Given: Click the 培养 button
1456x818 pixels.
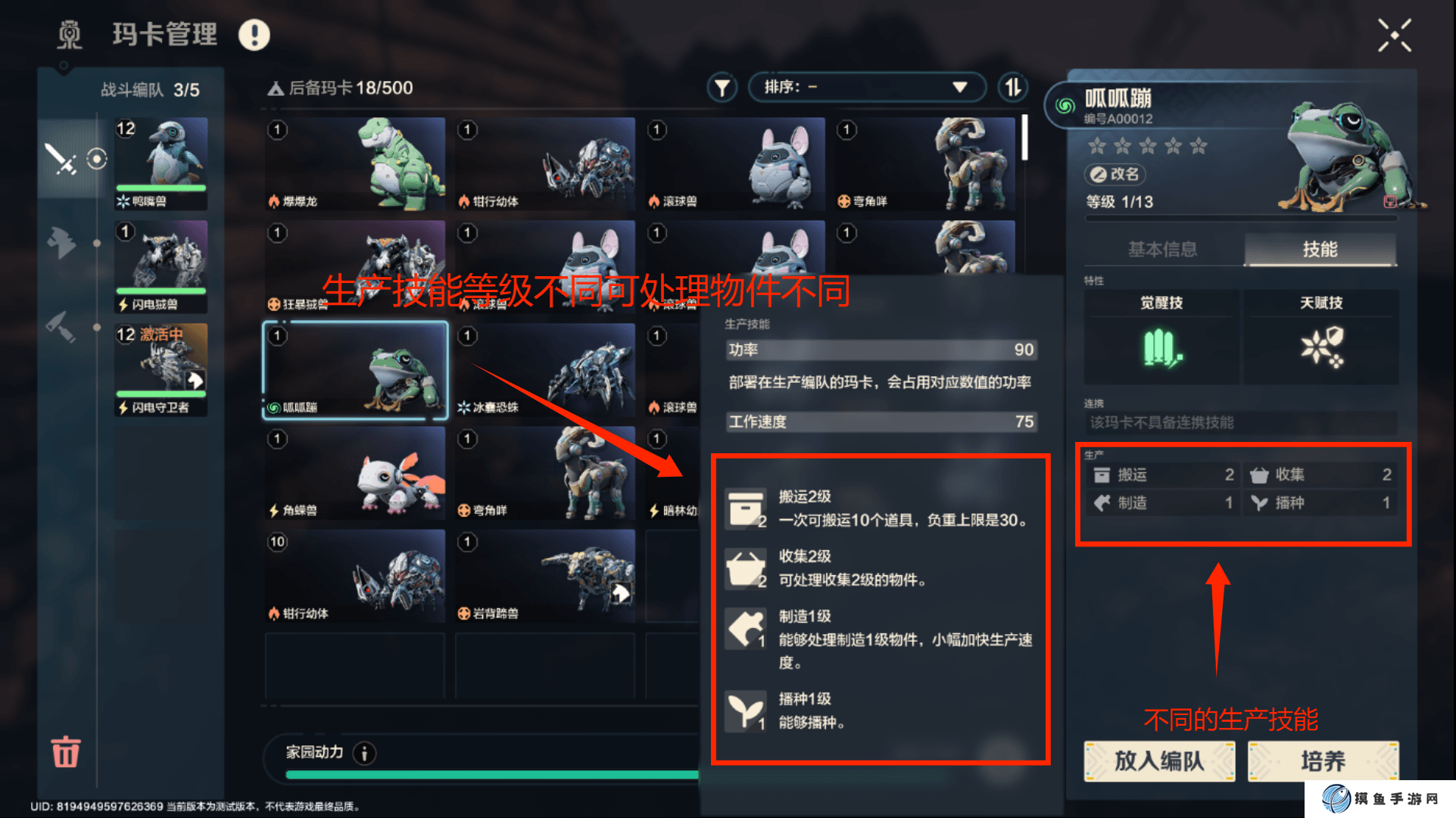Looking at the screenshot, I should 1323,760.
